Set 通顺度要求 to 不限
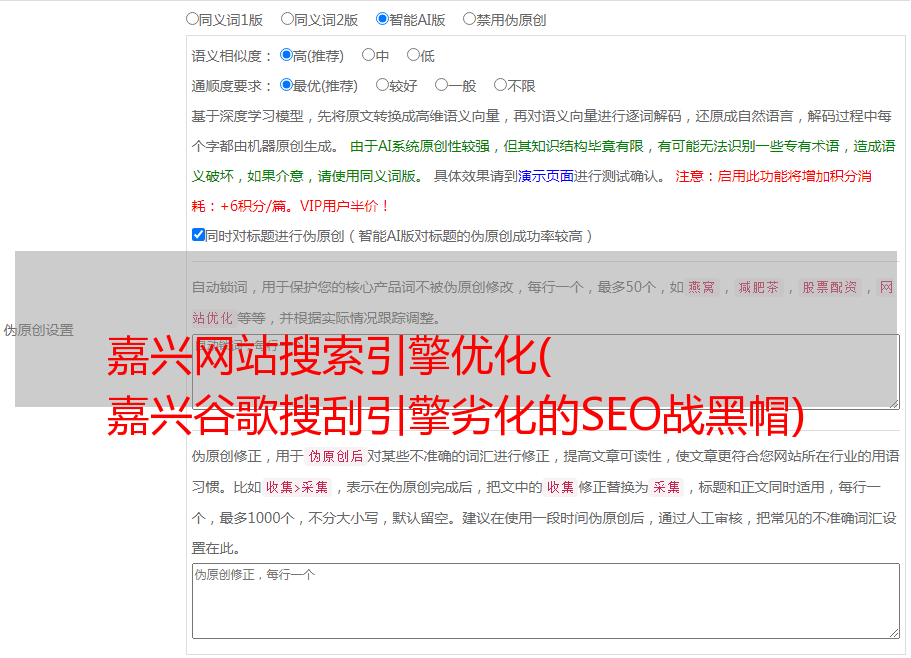 click(500, 85)
